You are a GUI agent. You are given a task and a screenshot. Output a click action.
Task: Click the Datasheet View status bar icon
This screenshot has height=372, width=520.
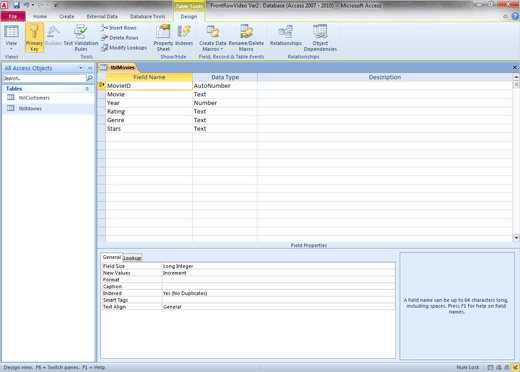click(490, 367)
